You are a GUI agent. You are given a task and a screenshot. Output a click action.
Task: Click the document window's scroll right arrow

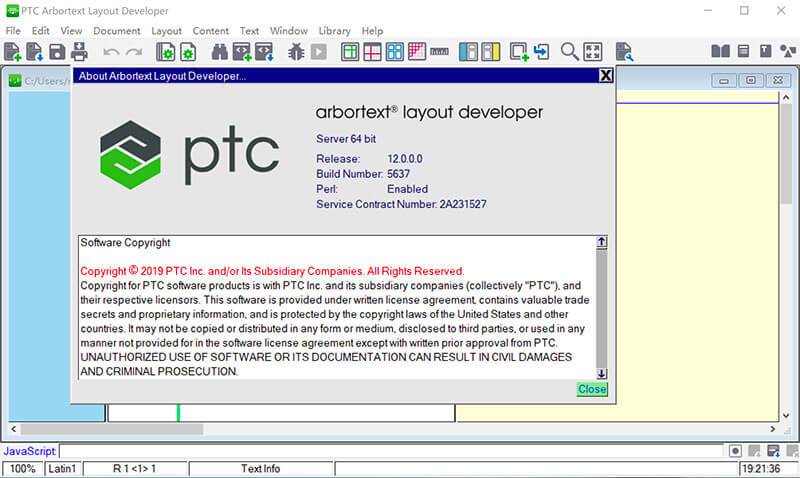pos(772,430)
